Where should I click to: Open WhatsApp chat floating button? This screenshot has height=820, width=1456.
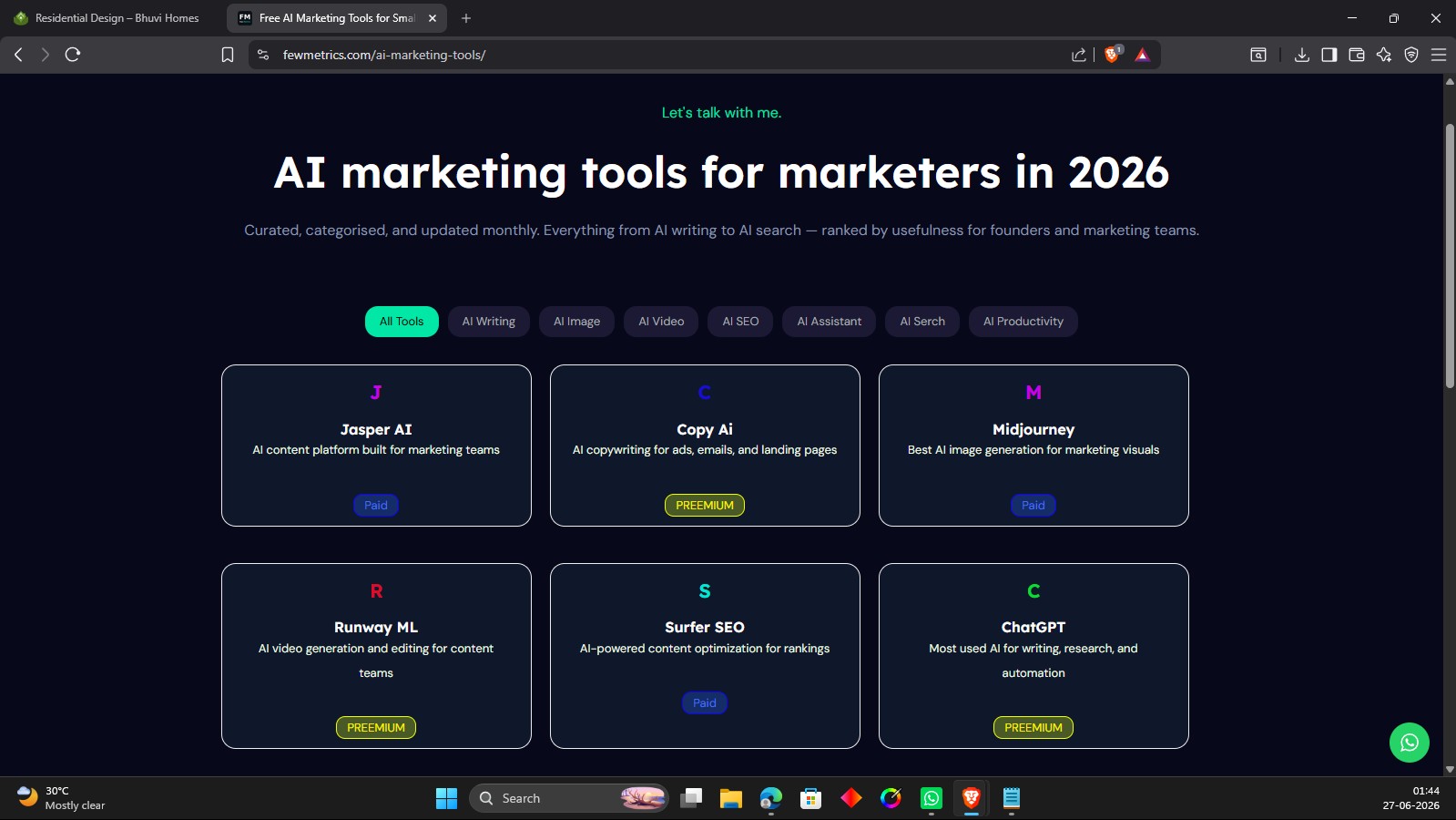(x=1410, y=743)
